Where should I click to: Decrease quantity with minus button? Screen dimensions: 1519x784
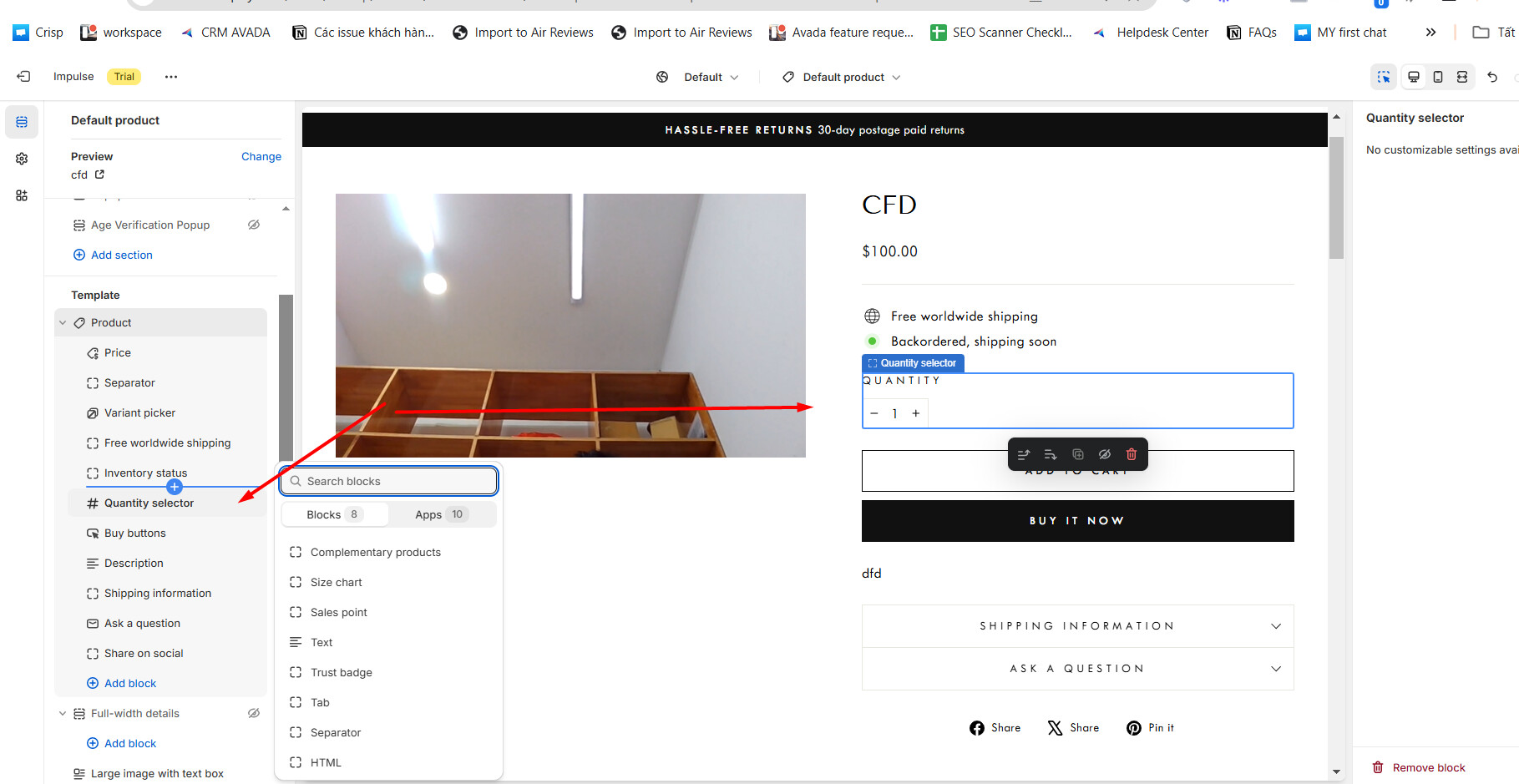(874, 413)
